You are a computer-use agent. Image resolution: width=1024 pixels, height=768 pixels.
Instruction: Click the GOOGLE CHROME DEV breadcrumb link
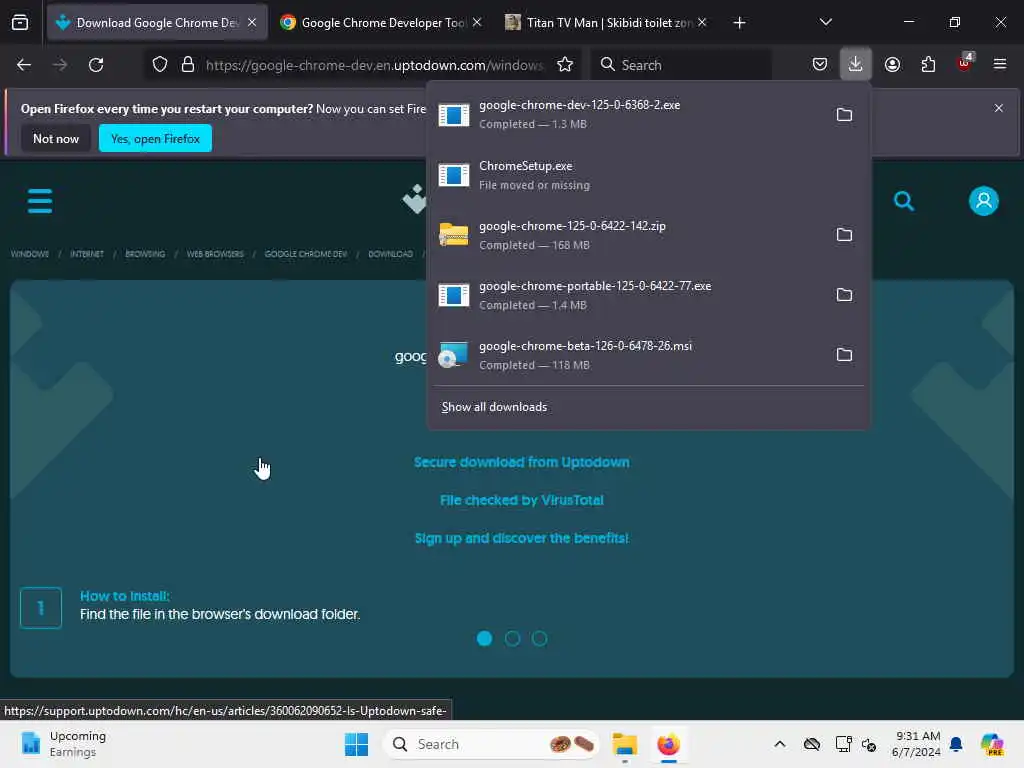pyautogui.click(x=306, y=254)
